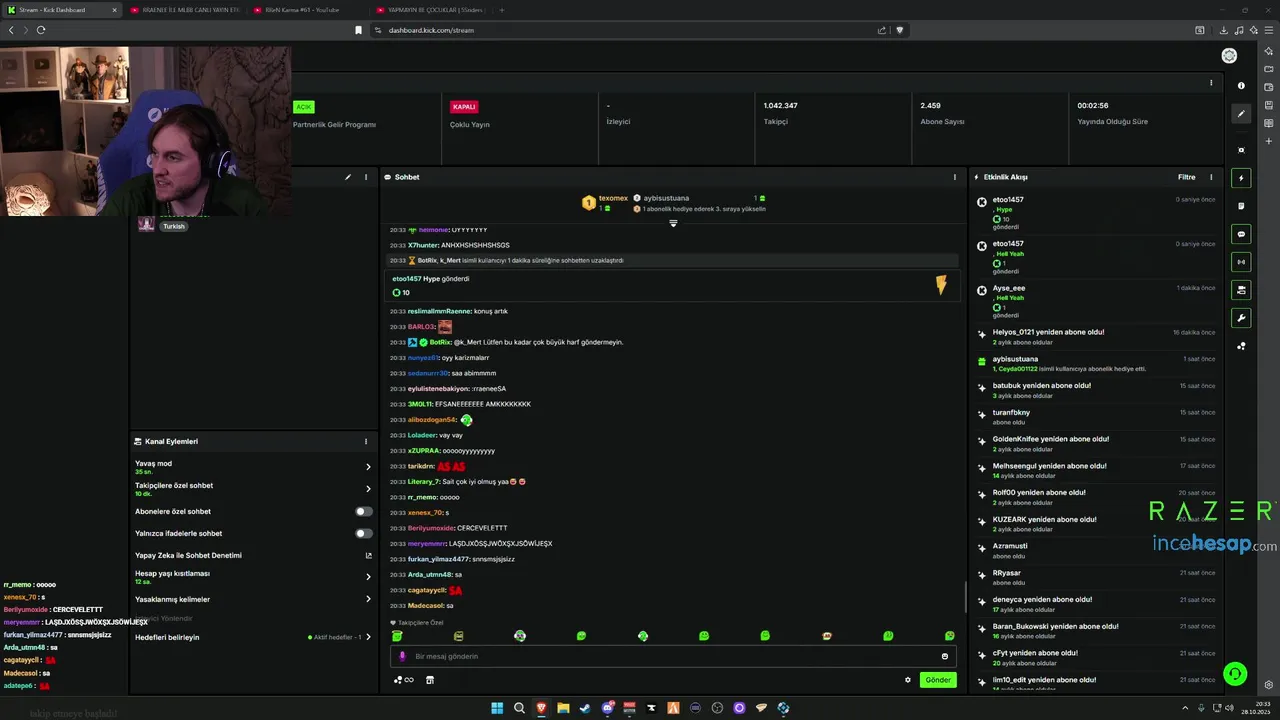
Task: Open Discord from the taskbar
Action: pos(607,708)
